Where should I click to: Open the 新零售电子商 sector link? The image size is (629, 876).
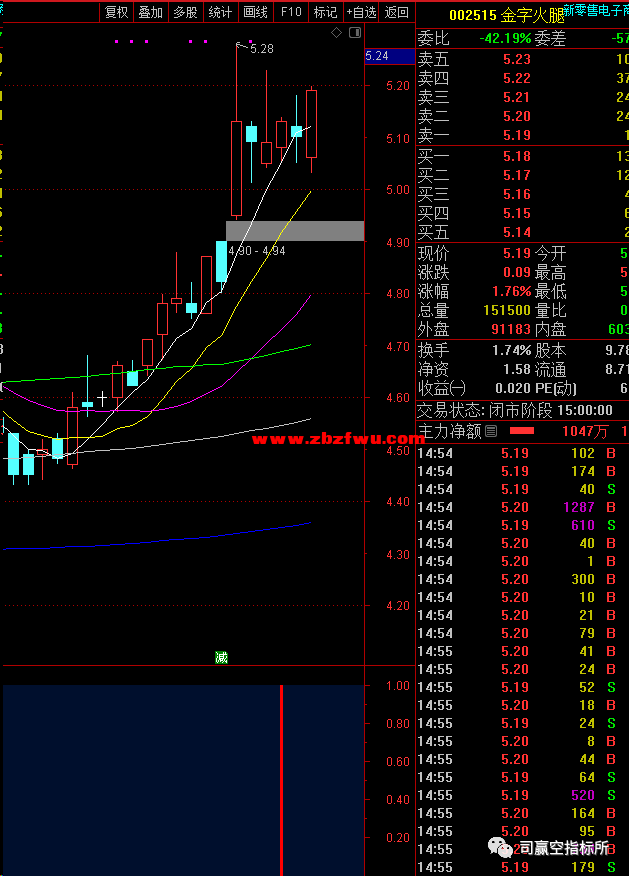pos(595,9)
